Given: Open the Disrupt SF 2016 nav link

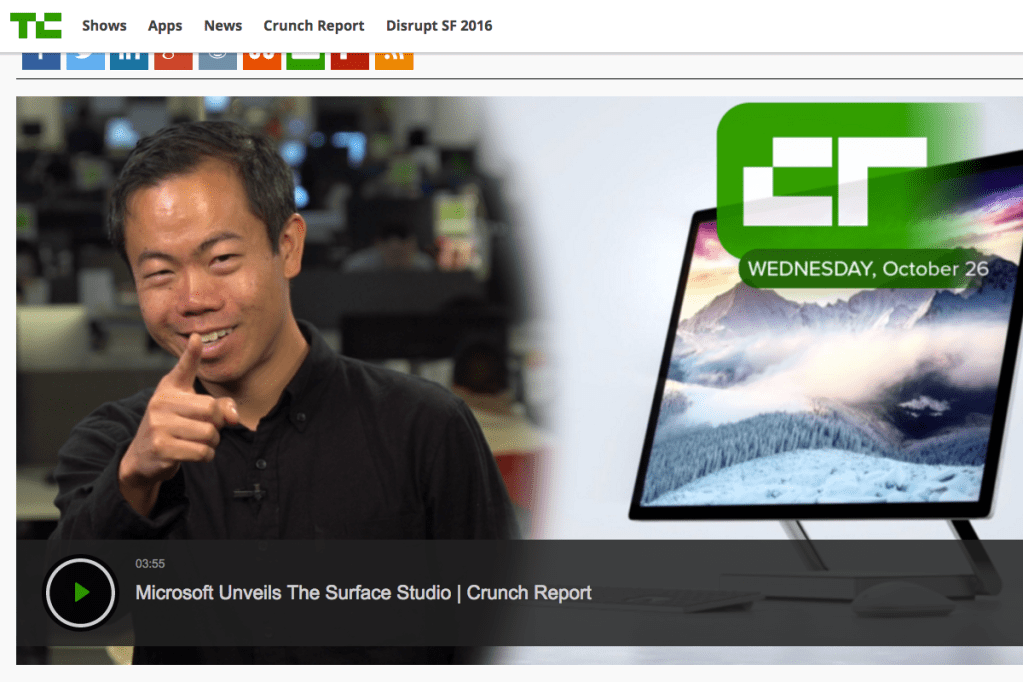Looking at the screenshot, I should (439, 25).
